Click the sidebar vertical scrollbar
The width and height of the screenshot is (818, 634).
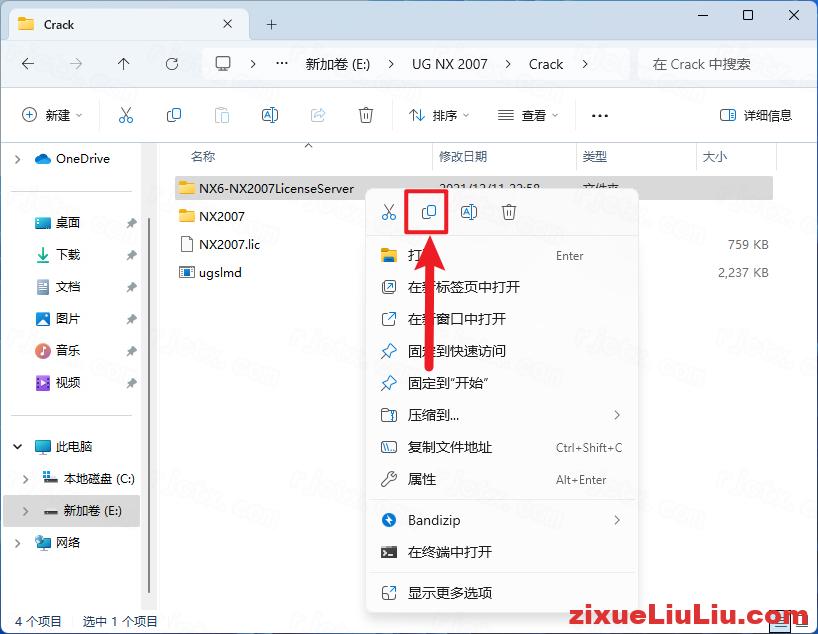149,405
